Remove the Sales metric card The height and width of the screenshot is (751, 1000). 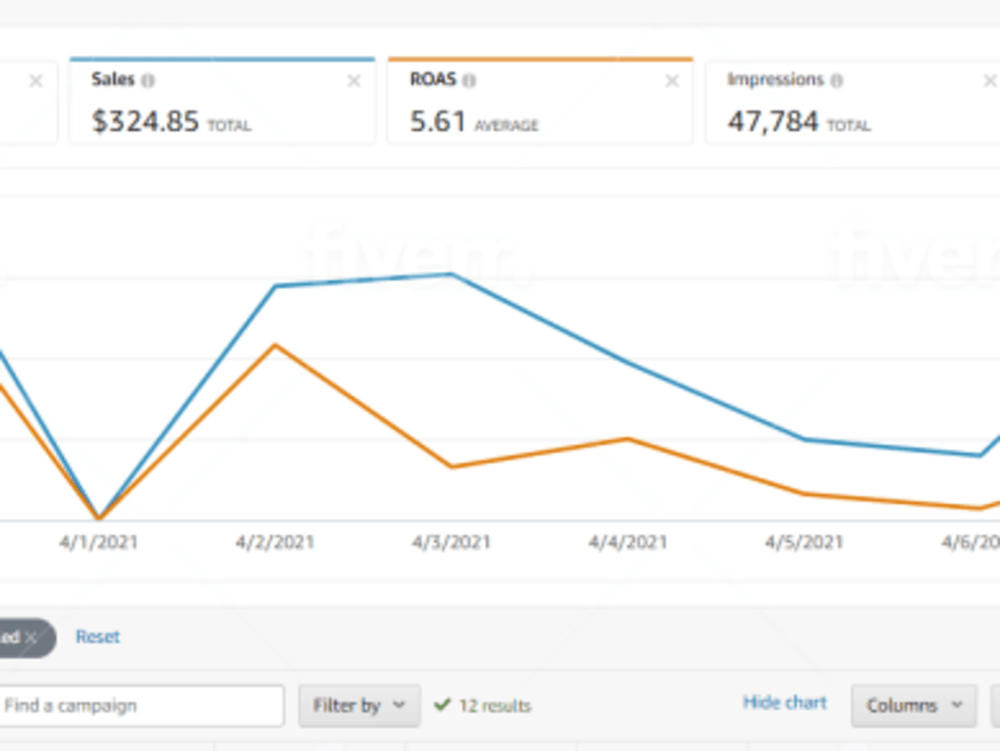tap(354, 81)
